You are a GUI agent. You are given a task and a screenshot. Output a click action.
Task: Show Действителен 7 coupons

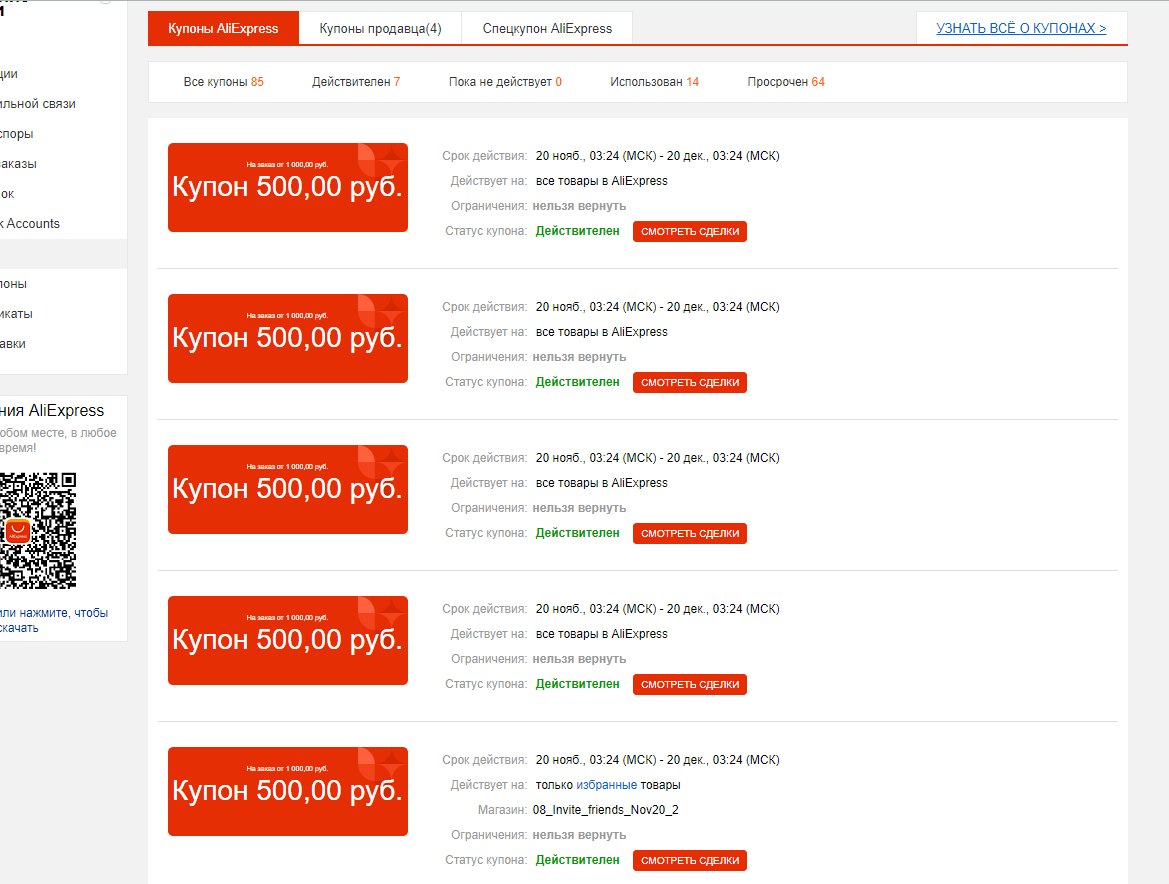point(356,82)
